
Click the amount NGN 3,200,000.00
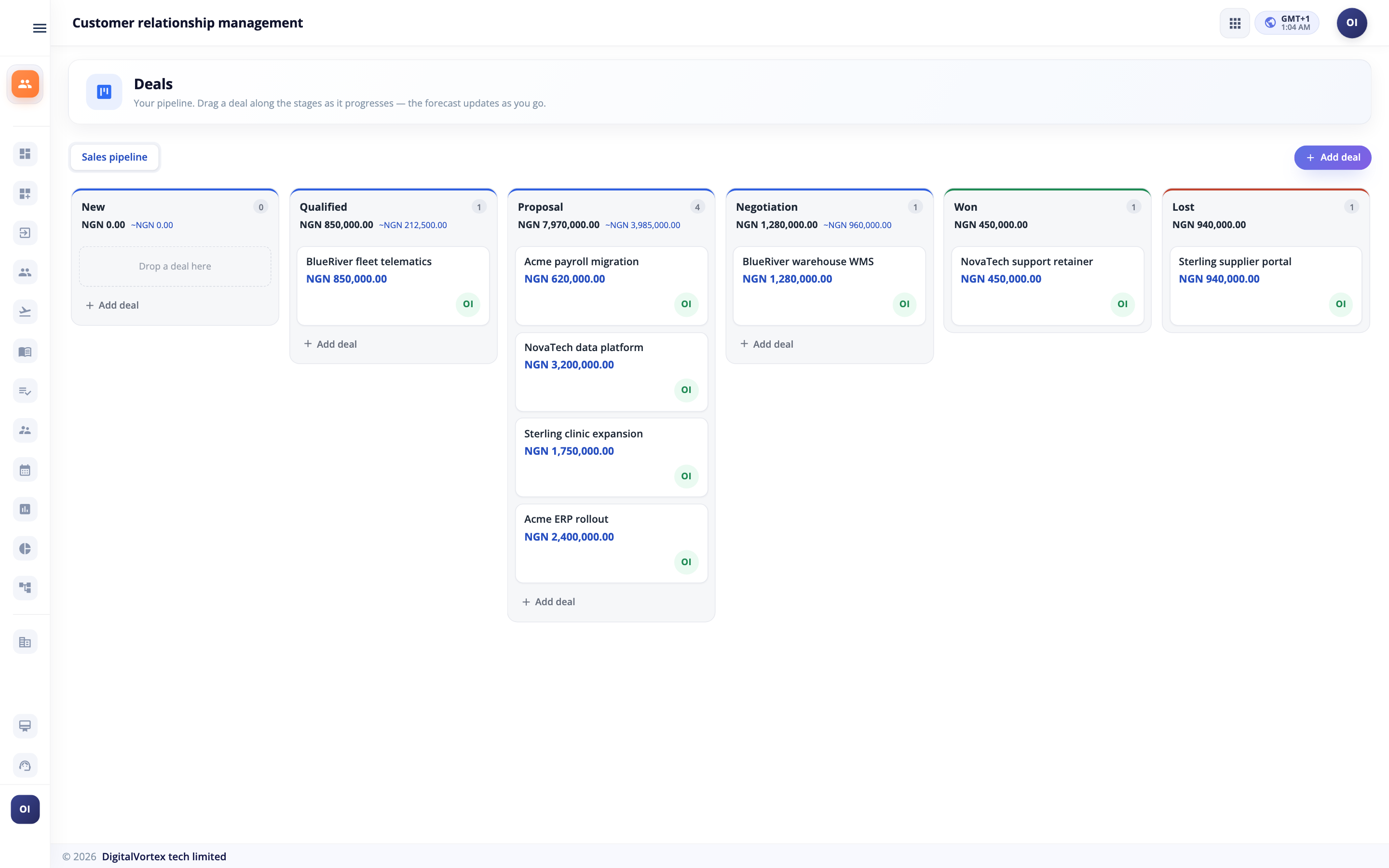(x=569, y=365)
